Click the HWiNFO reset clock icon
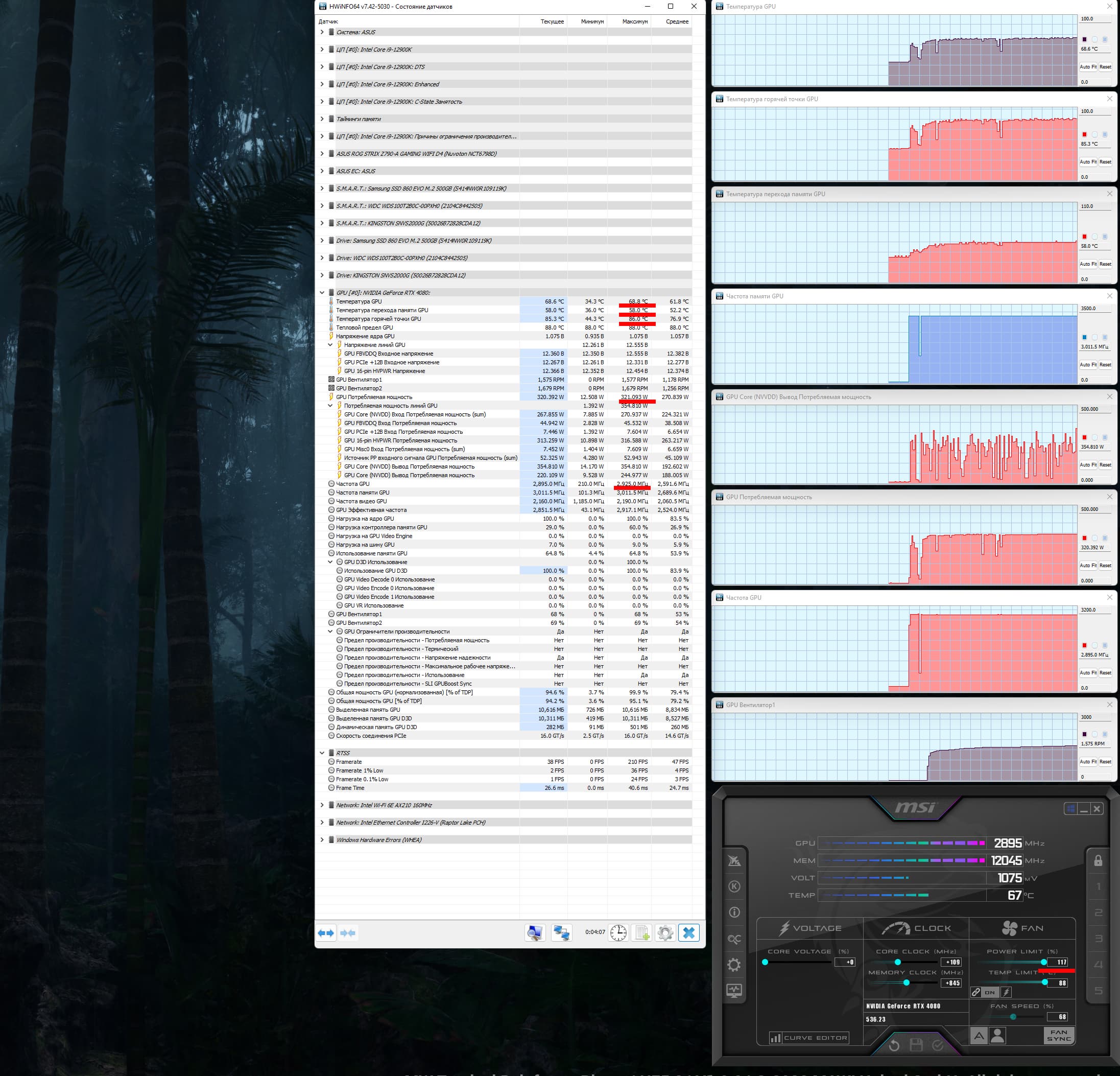This screenshot has height=1076, width=1120. pos(618,932)
